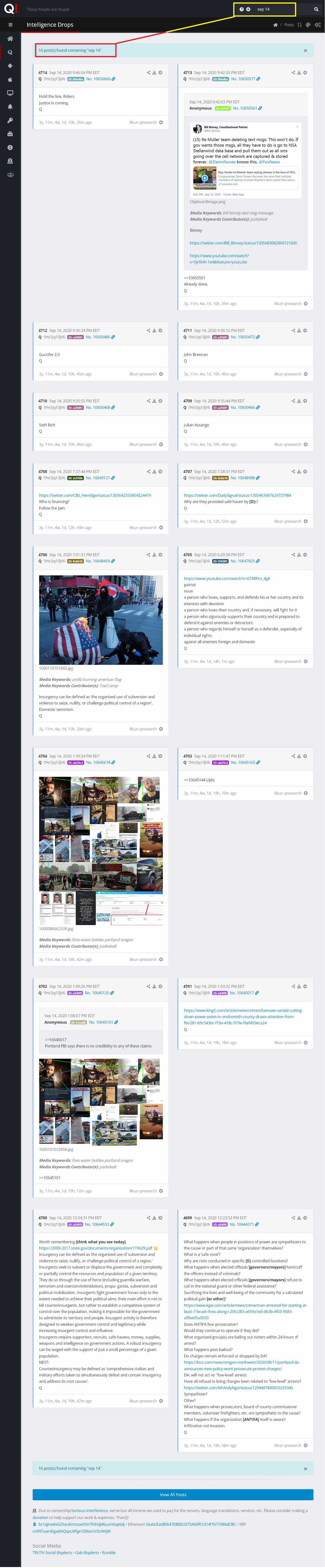
Task: Click the 'These People are Stupid' tagline
Action: click(x=48, y=9)
